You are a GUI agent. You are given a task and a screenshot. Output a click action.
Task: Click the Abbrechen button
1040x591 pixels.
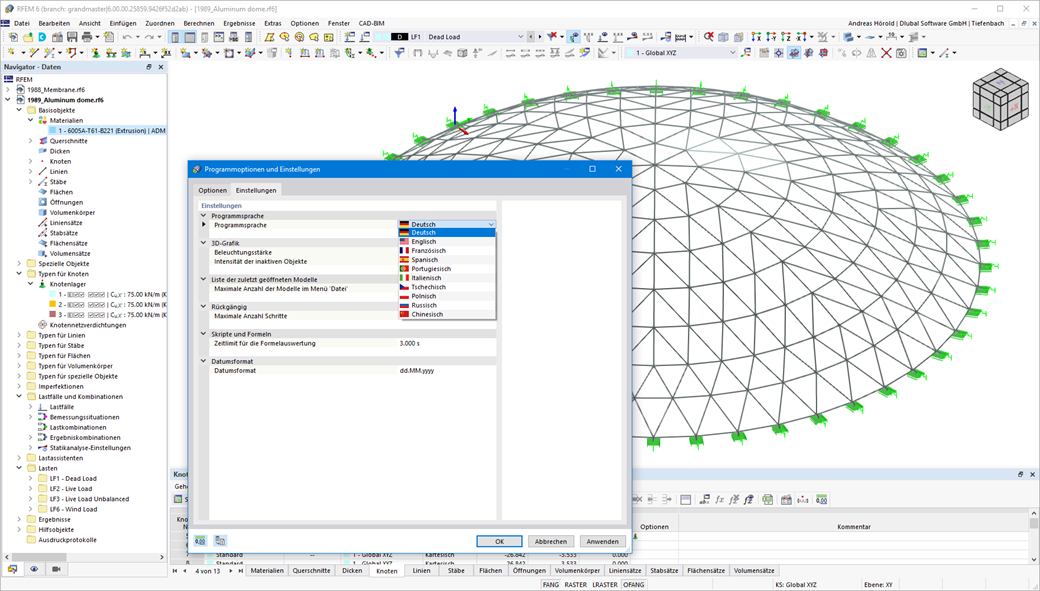551,541
